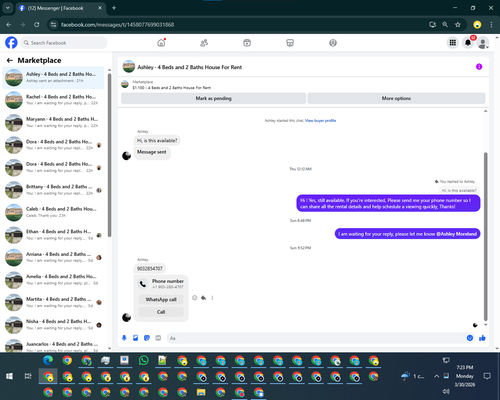Open more options for the phone number message
Viewport: 500px width, 400px height.
coord(212,298)
